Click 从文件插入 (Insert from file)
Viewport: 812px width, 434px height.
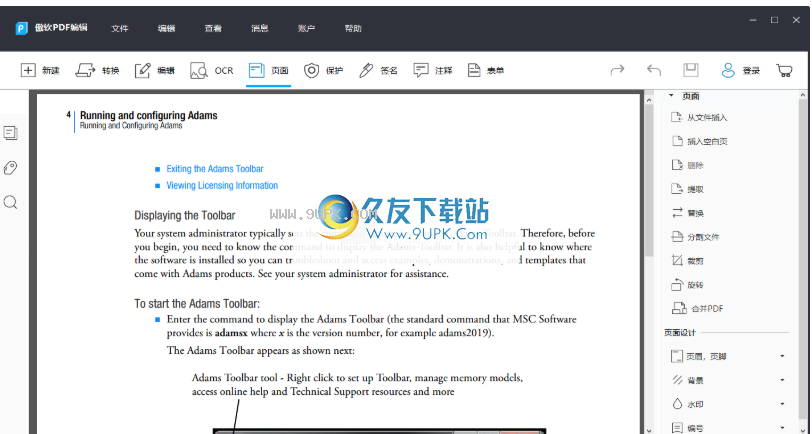point(699,118)
